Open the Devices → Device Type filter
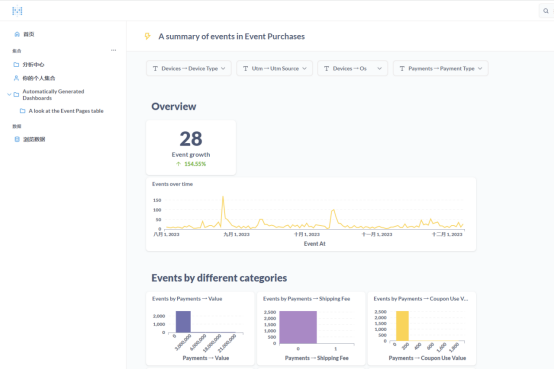The height and width of the screenshot is (370, 554). (189, 69)
